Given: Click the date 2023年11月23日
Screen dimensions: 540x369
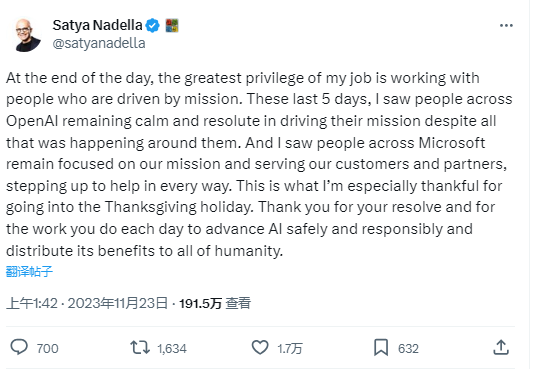Looking at the screenshot, I should (118, 303).
